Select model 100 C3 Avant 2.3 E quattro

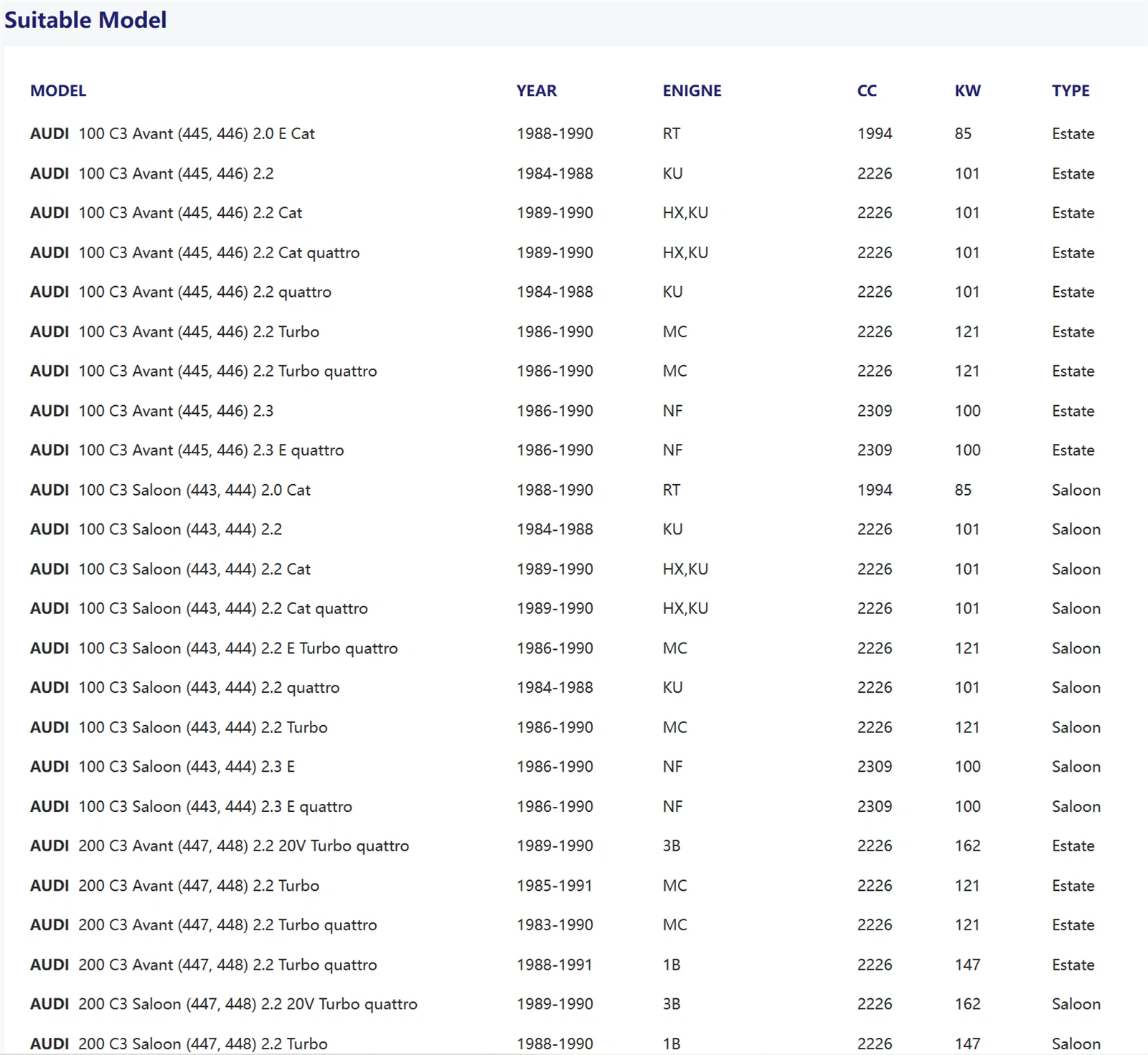187,450
